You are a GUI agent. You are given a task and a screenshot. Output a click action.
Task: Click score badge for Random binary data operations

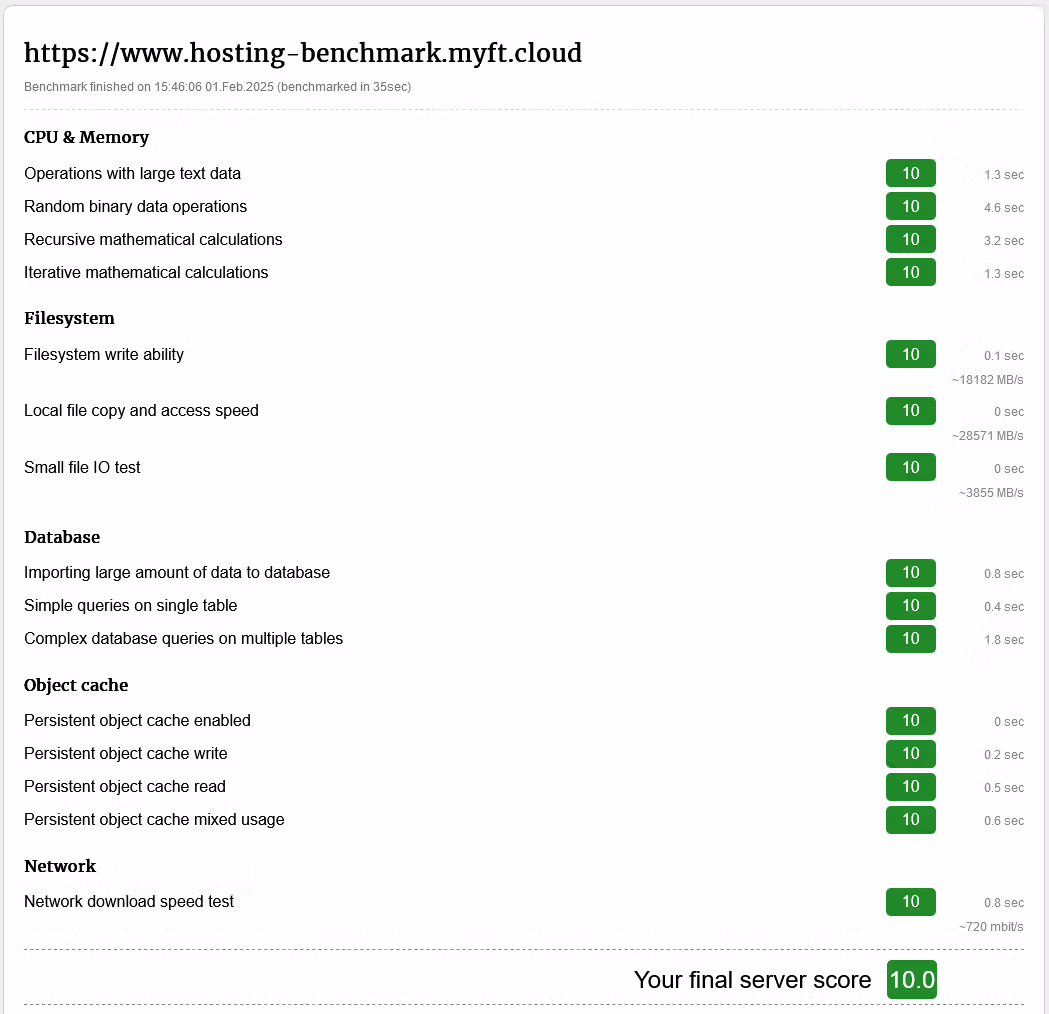pyautogui.click(x=911, y=206)
